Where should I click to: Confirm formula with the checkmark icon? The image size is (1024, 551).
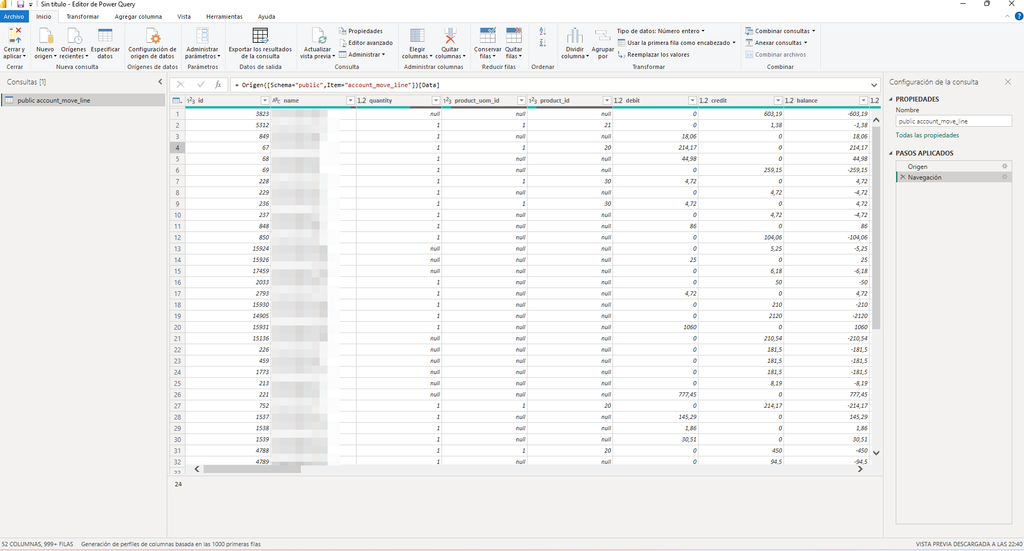200,85
